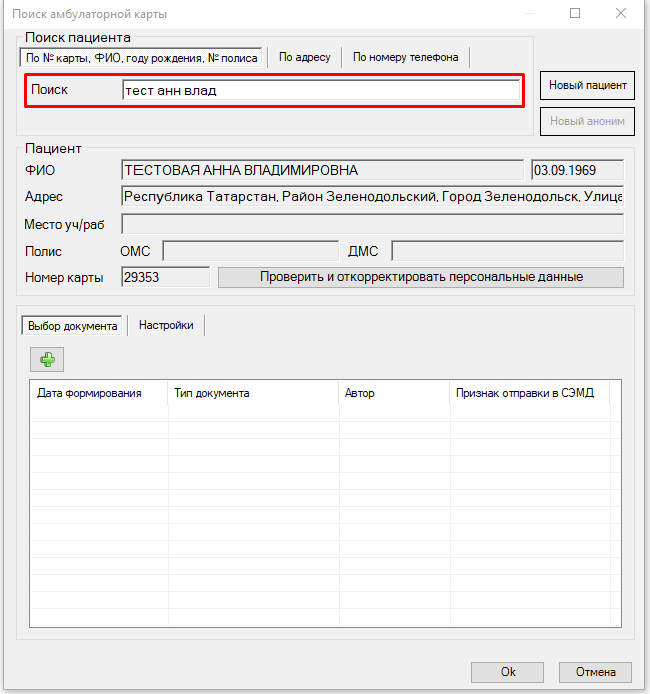Confirm with the Ok button
The height and width of the screenshot is (694, 650).
coord(508,672)
